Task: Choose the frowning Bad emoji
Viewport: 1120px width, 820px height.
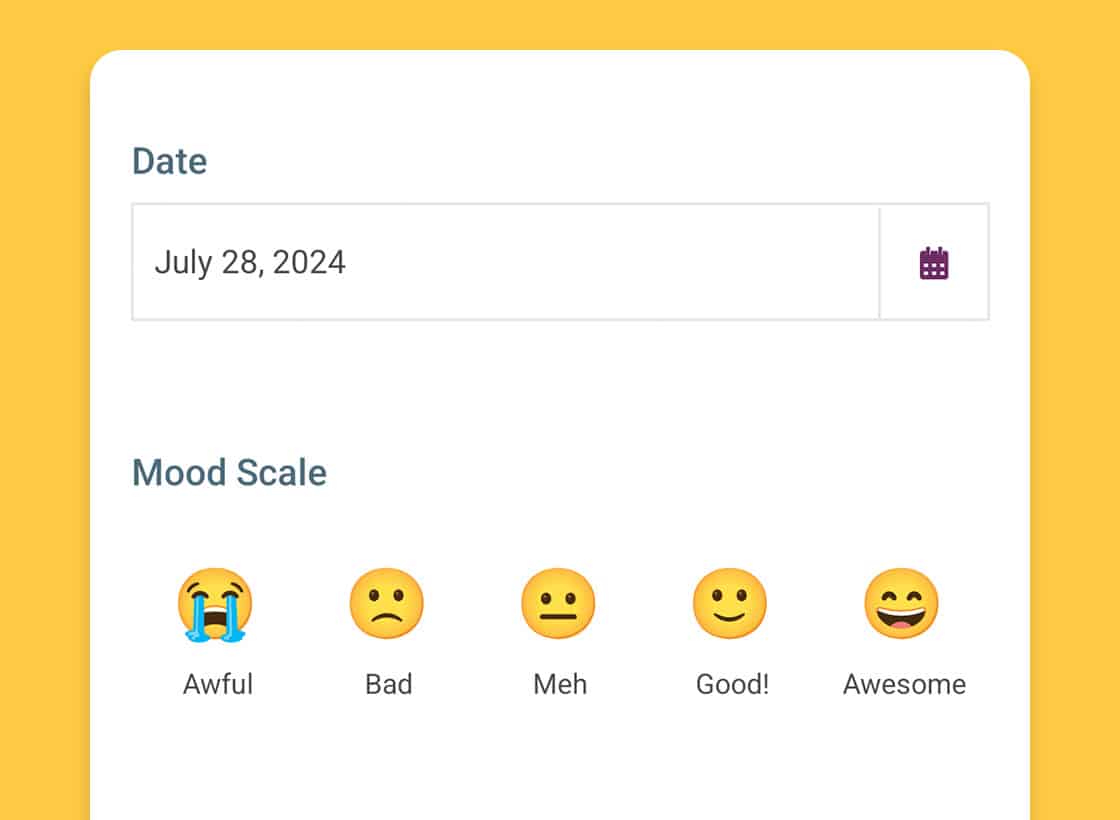Action: (387, 604)
